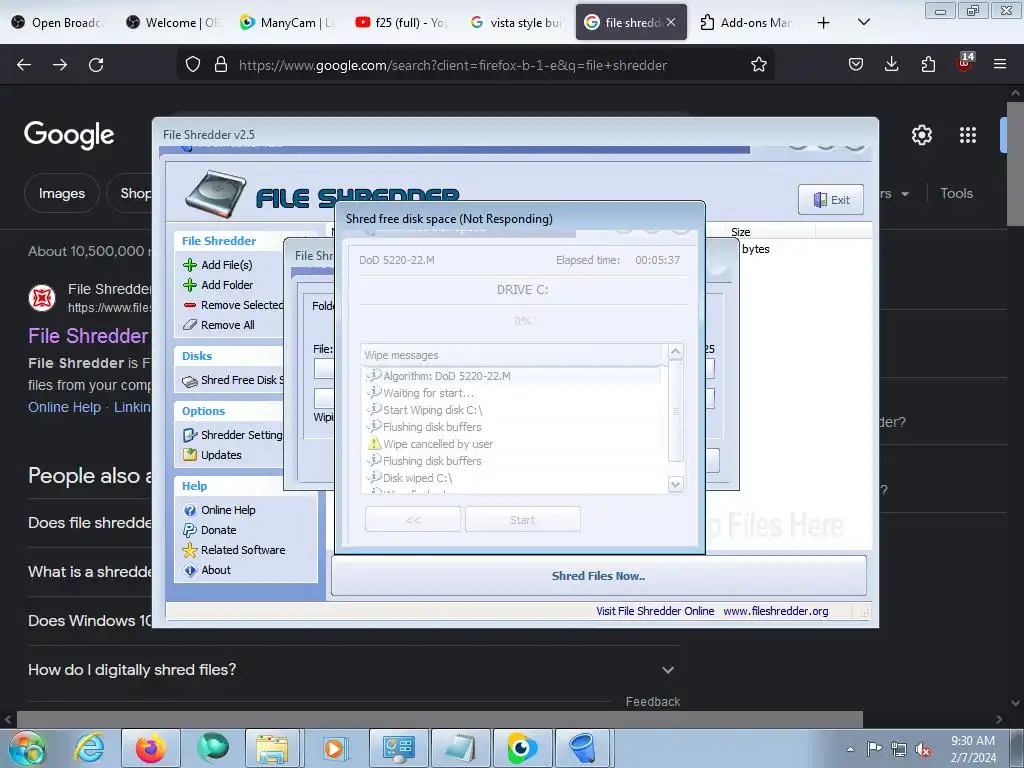Select 'Disk wiped C:\' message row

[x=511, y=478]
